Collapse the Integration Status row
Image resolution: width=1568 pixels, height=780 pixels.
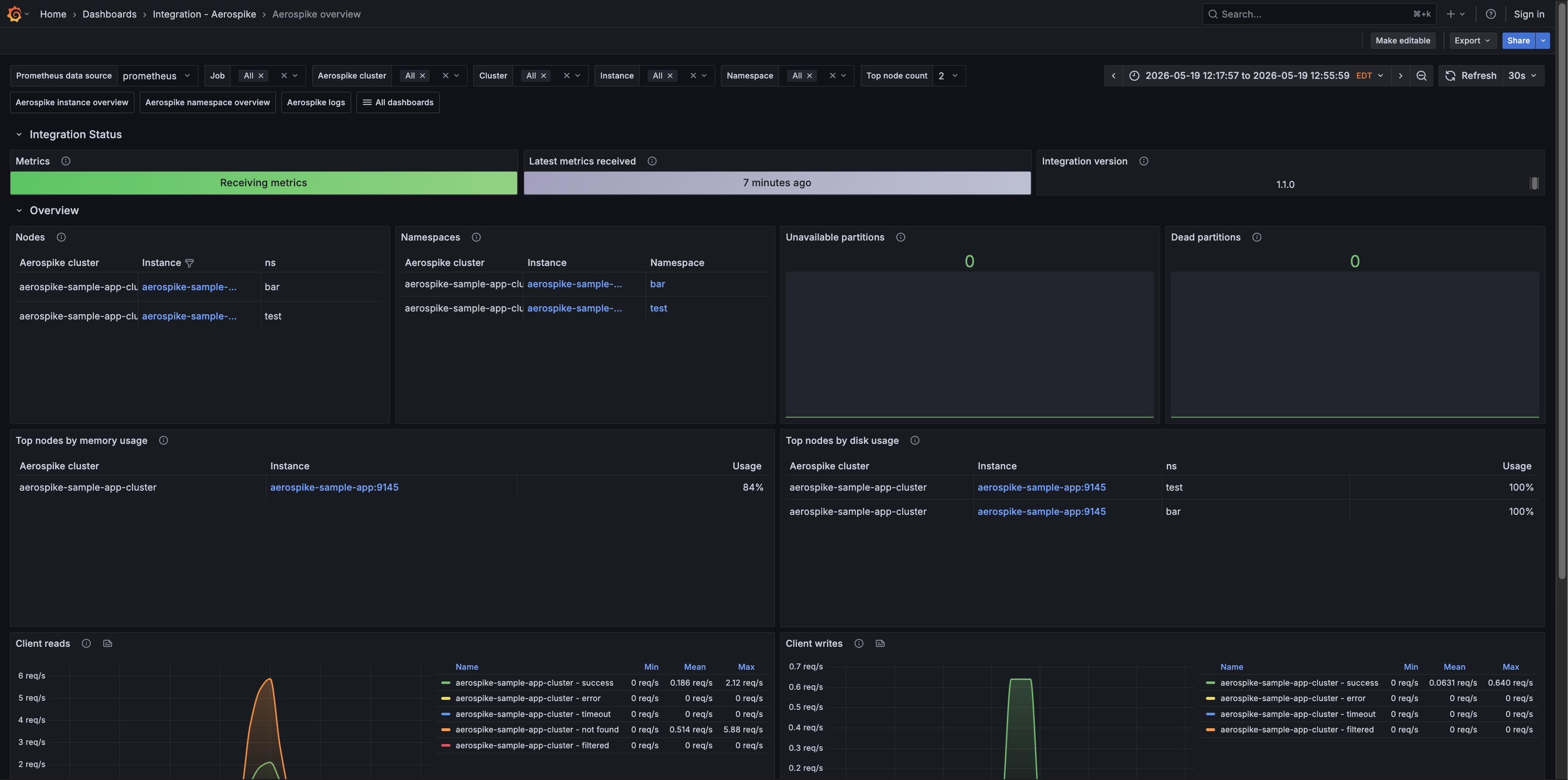19,134
